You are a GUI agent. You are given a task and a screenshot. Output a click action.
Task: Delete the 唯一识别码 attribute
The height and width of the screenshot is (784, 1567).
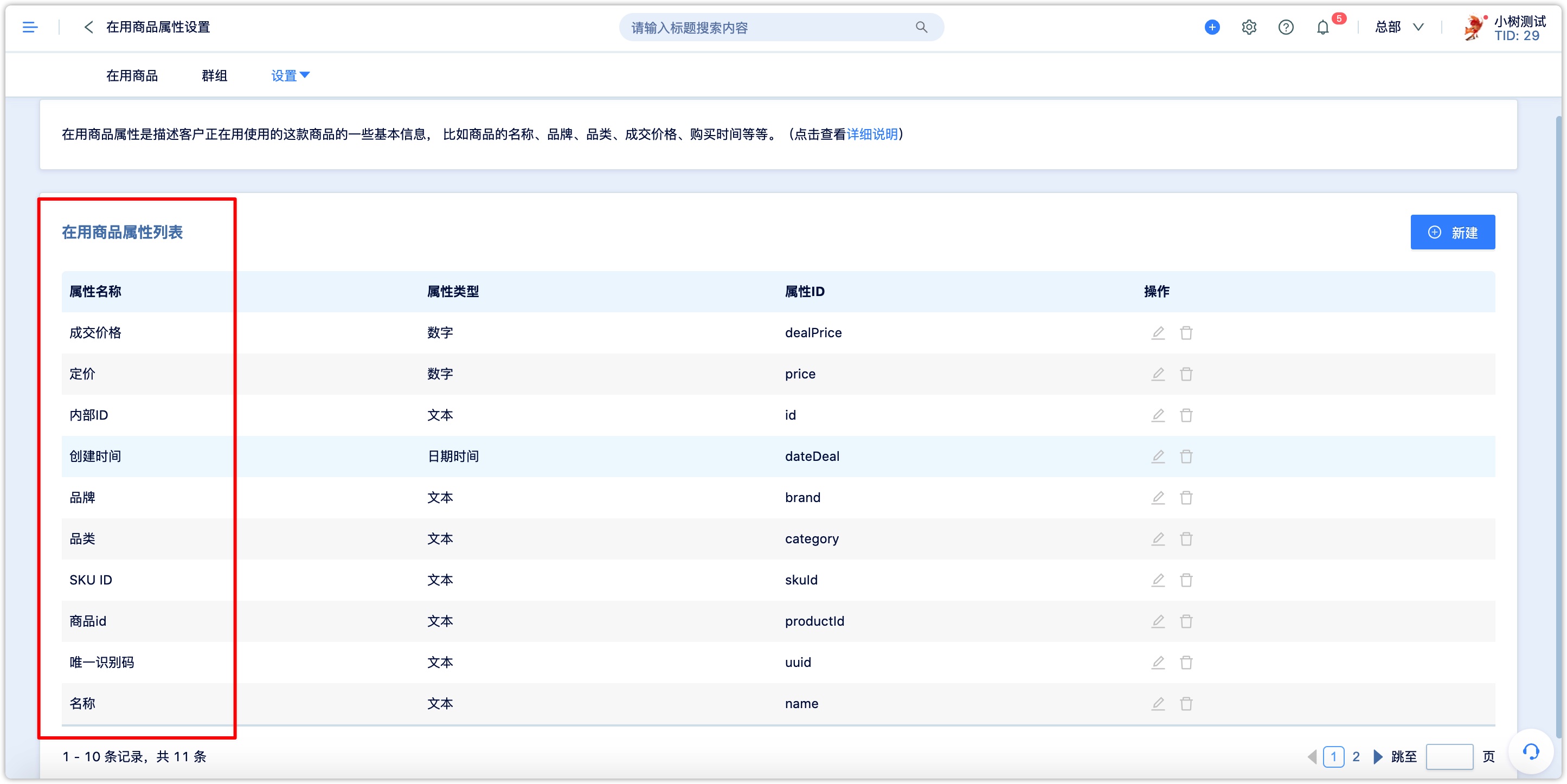1186,663
